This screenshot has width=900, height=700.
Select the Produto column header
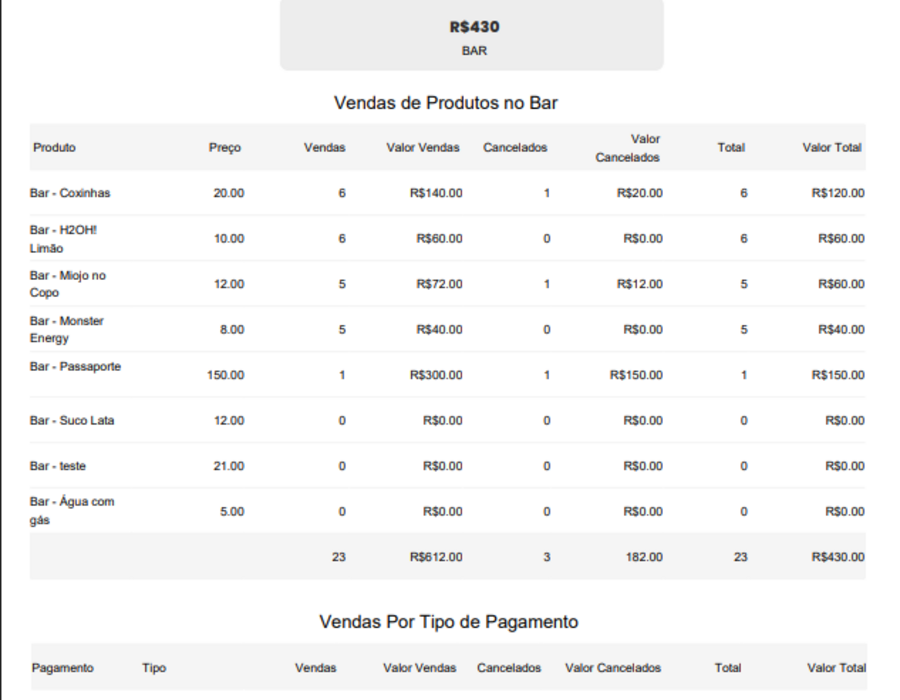tap(54, 147)
